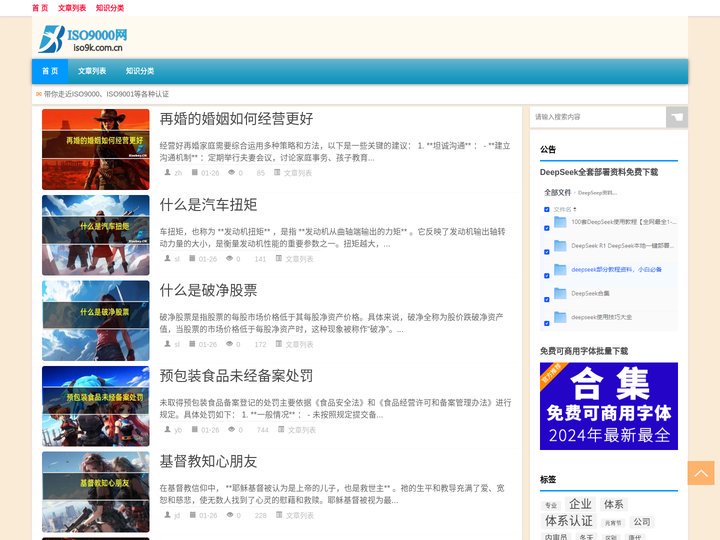Click 首页 in the top red link bar
The height and width of the screenshot is (540, 720).
(x=40, y=8)
